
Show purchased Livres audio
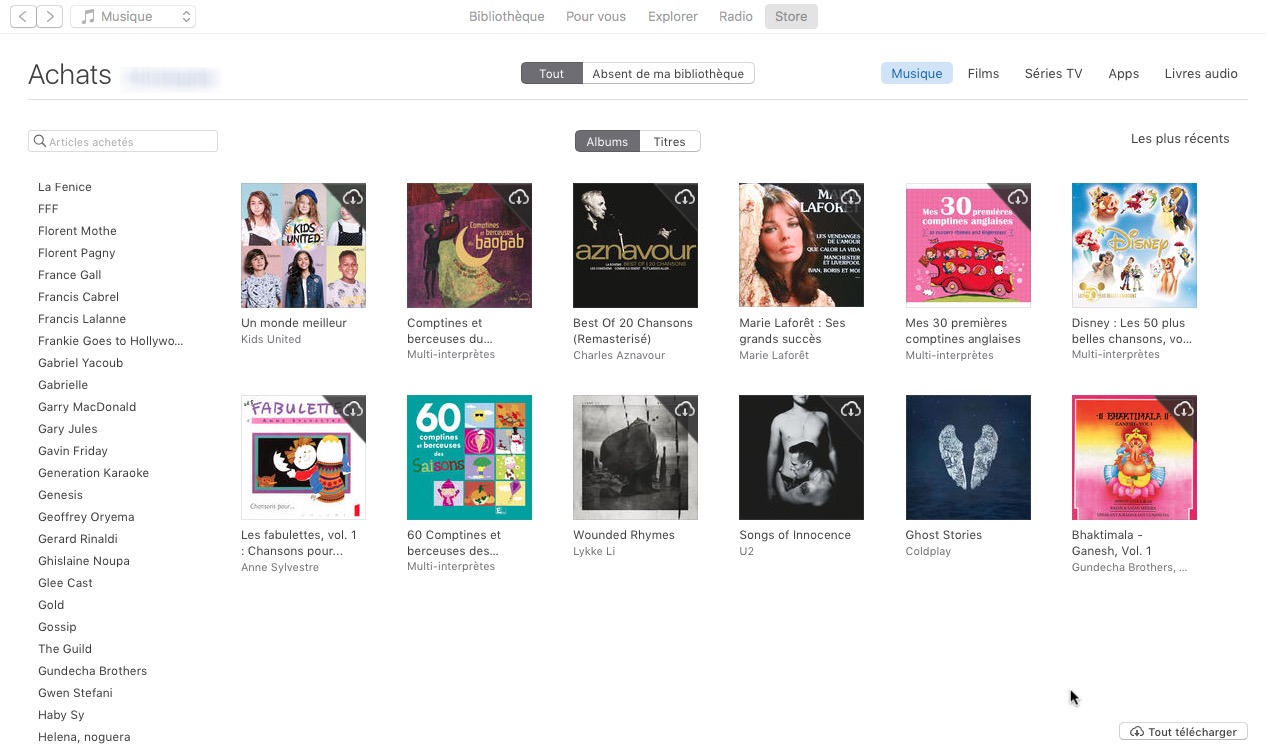(x=1201, y=73)
